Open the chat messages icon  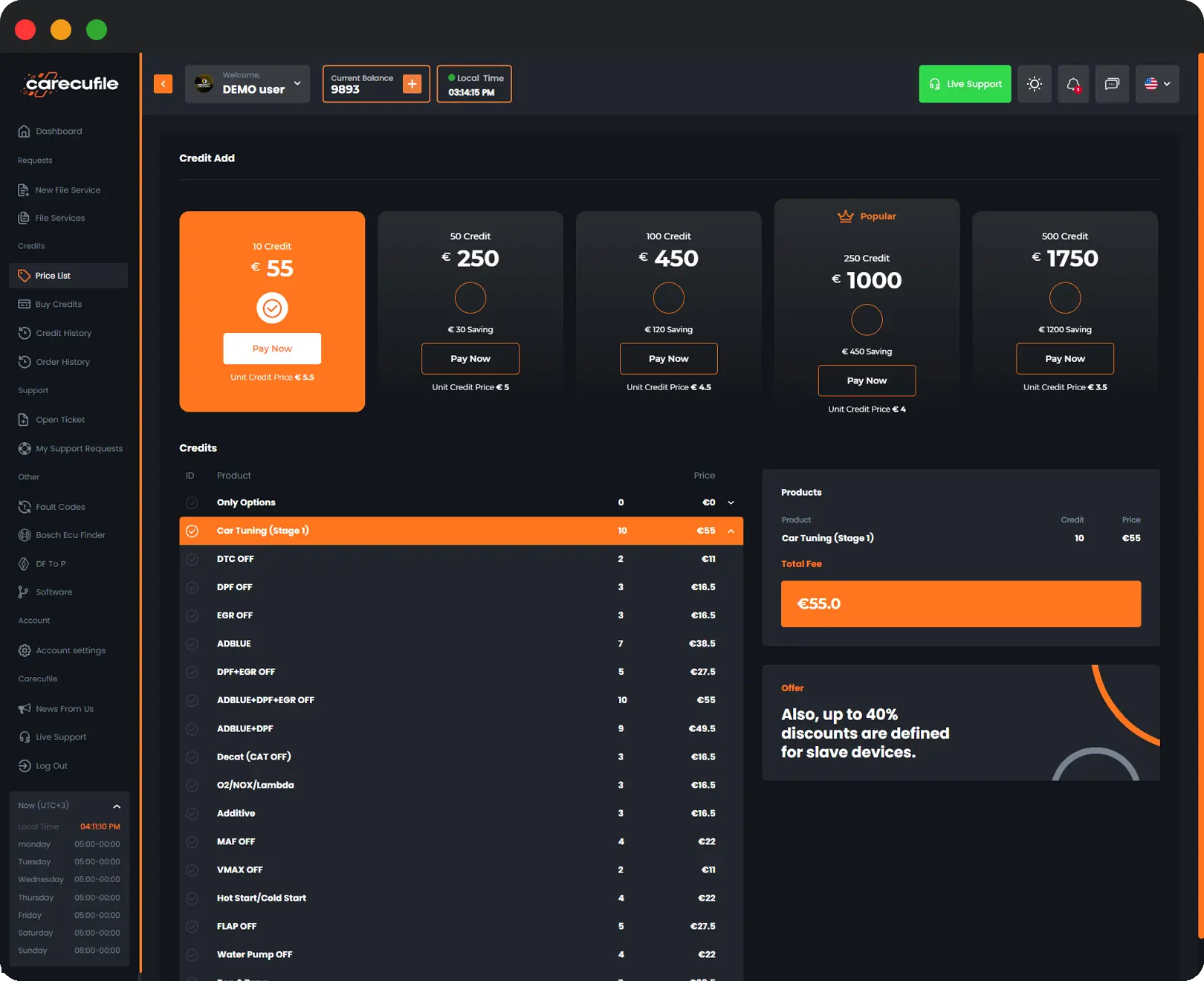point(1112,84)
